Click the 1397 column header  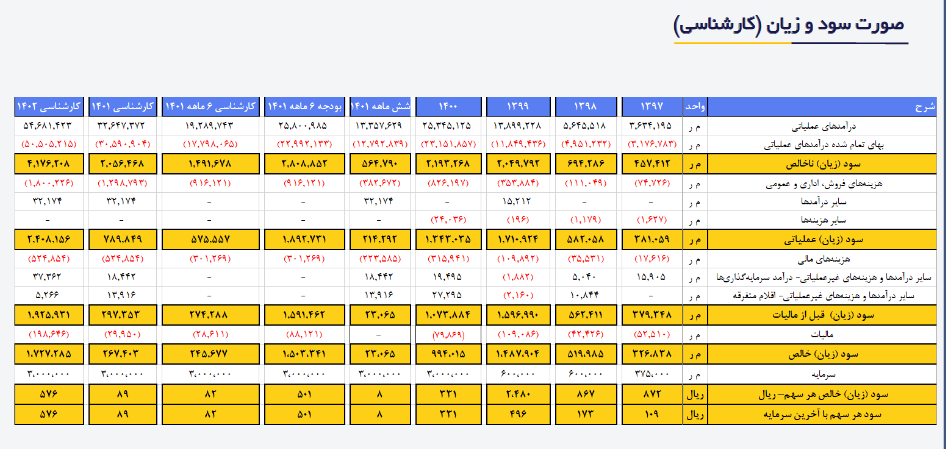tap(650, 105)
